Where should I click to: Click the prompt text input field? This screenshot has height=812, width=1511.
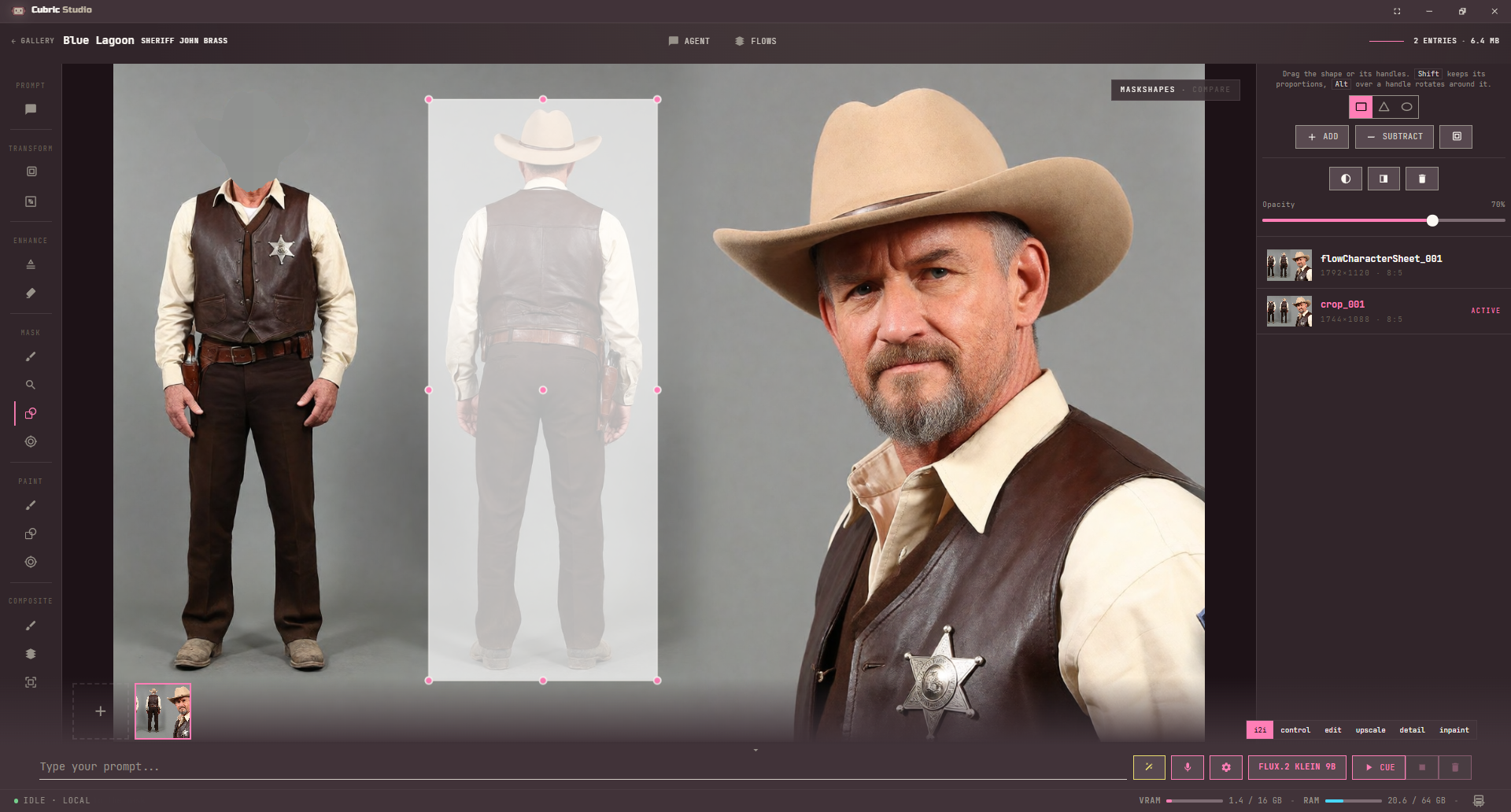[582, 767]
